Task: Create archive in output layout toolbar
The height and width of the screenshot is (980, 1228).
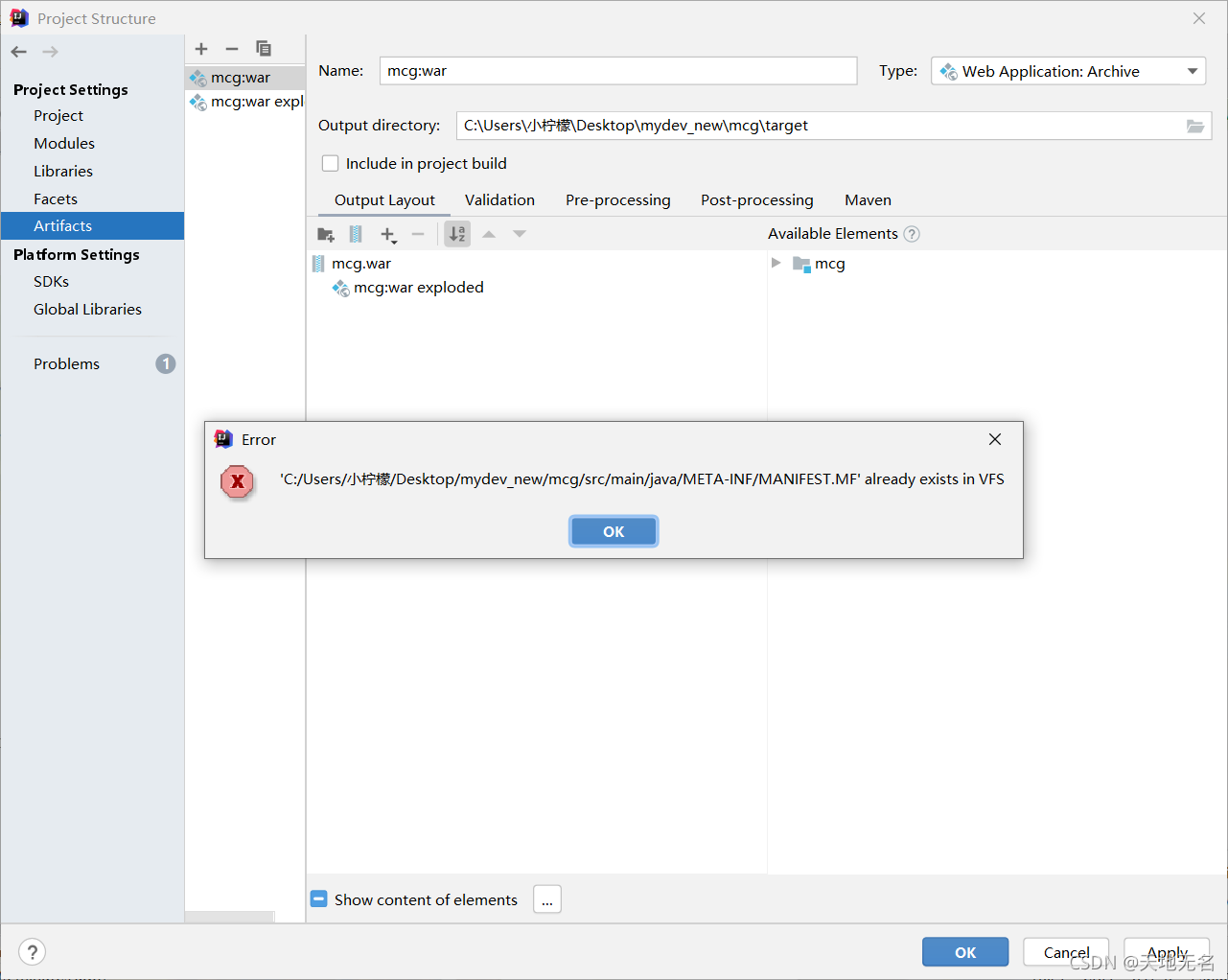Action: 356,234
